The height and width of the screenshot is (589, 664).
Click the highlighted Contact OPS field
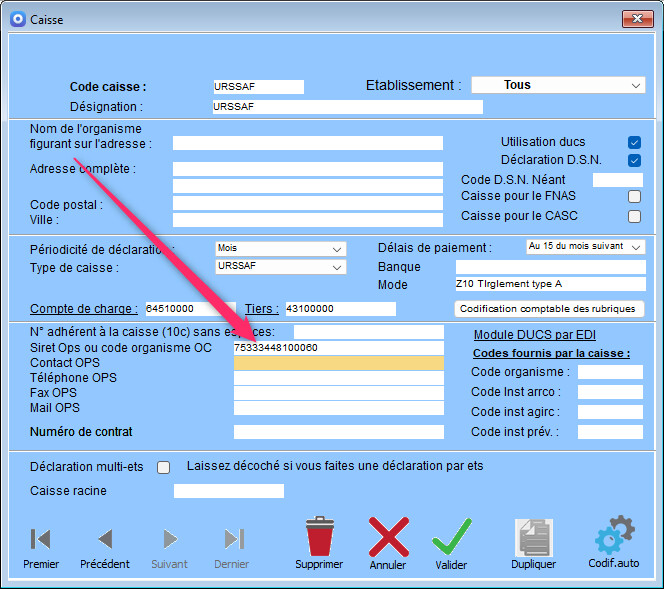[338, 363]
